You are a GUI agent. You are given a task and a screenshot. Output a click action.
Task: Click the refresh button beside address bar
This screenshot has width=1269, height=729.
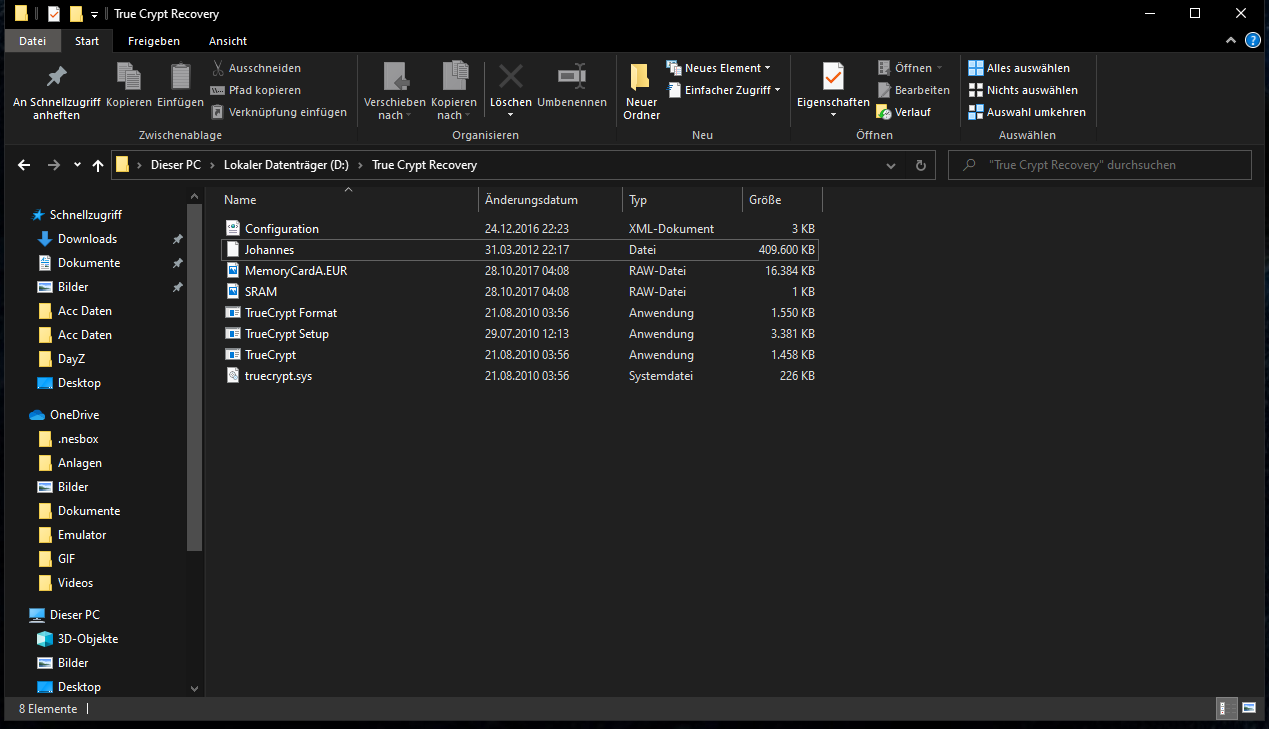point(921,165)
